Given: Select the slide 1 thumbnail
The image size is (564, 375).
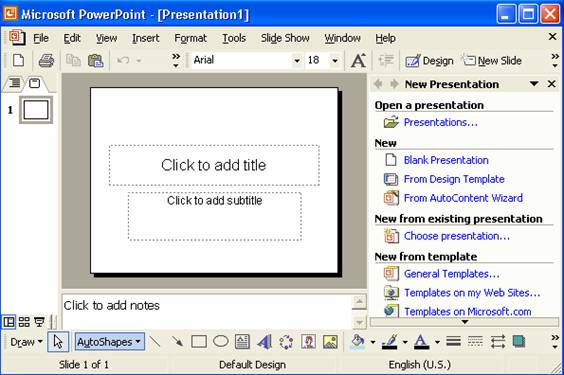Looking at the screenshot, I should [x=36, y=110].
